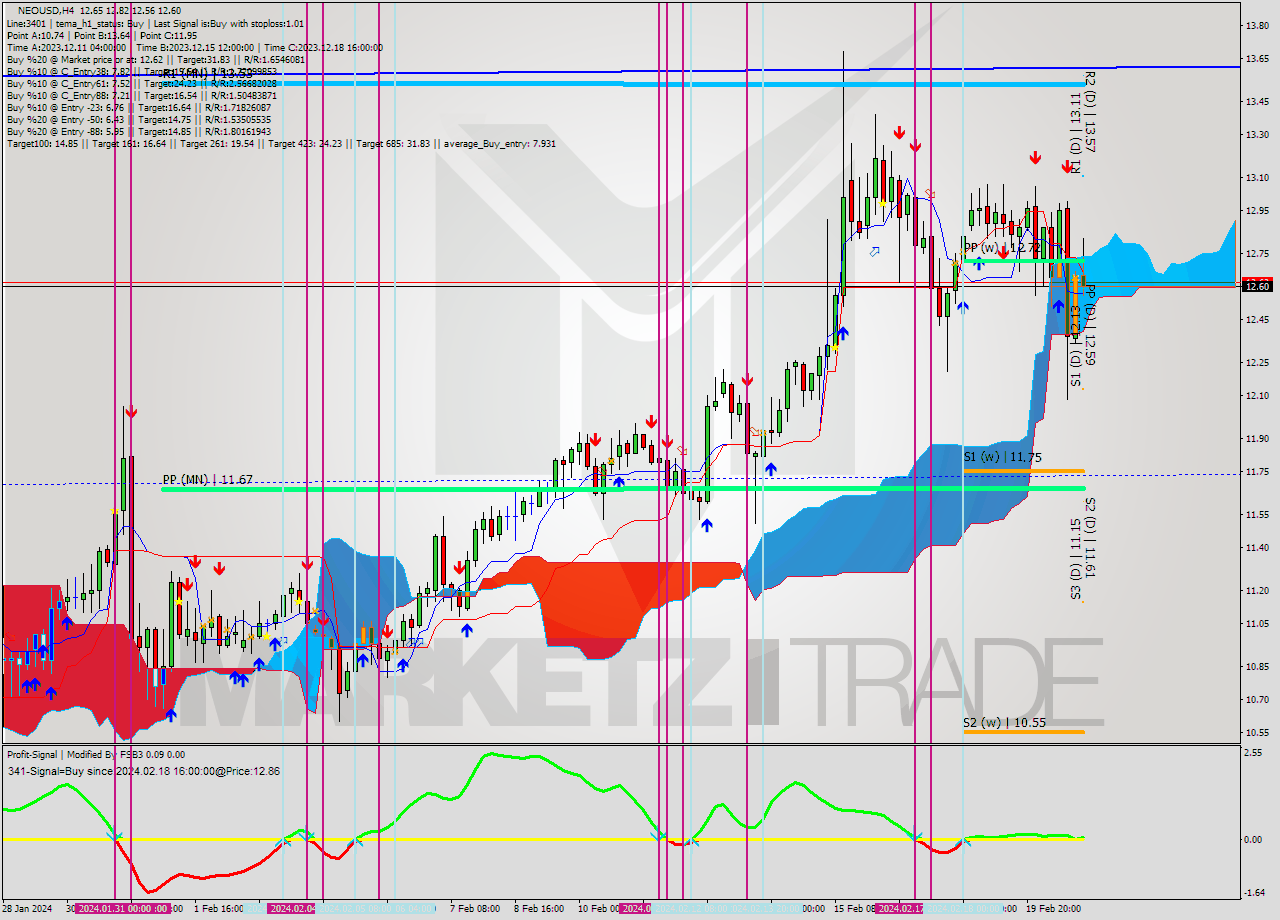This screenshot has width=1280, height=920.
Task: Click the '28 Jan 2024' date axis label
Action: [28, 909]
